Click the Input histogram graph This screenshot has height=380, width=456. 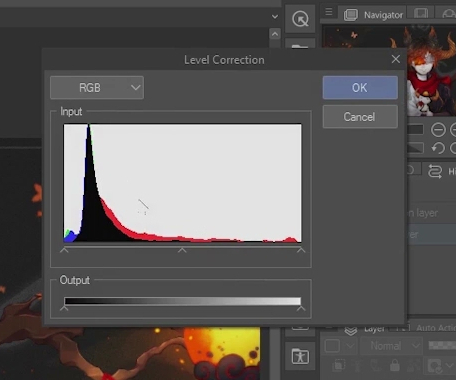click(x=182, y=183)
